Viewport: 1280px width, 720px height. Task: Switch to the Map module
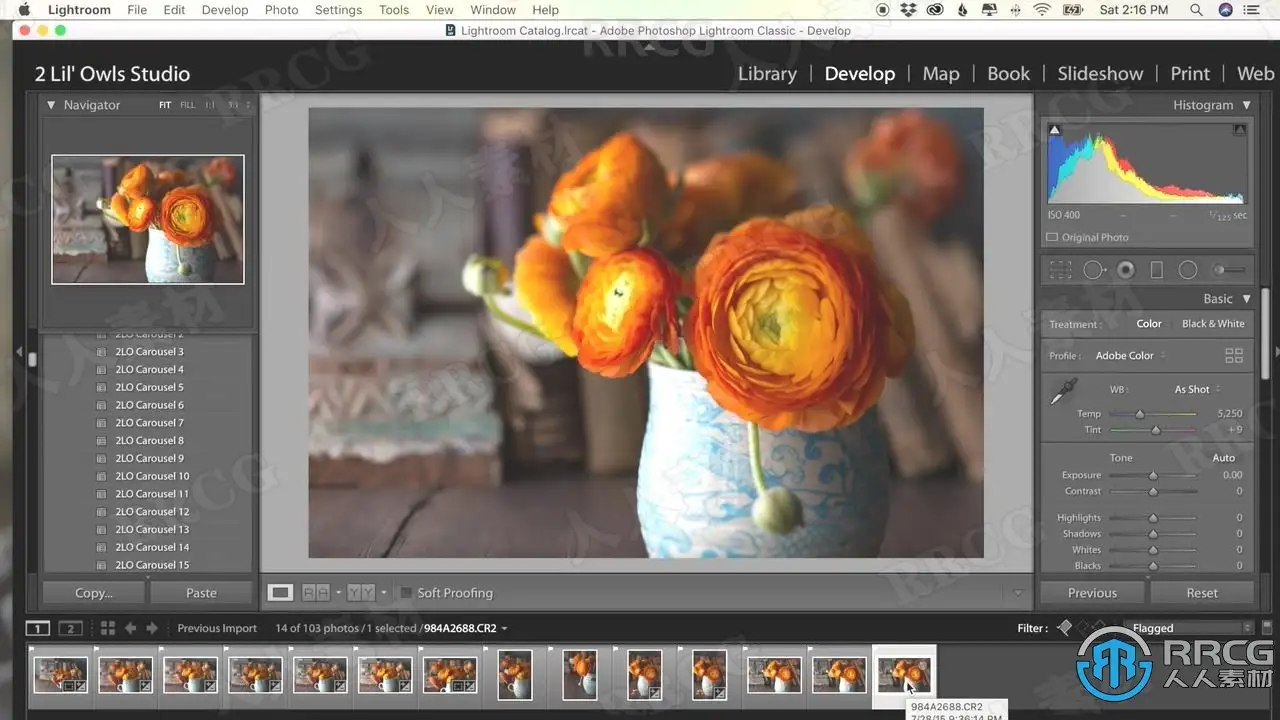pos(941,73)
